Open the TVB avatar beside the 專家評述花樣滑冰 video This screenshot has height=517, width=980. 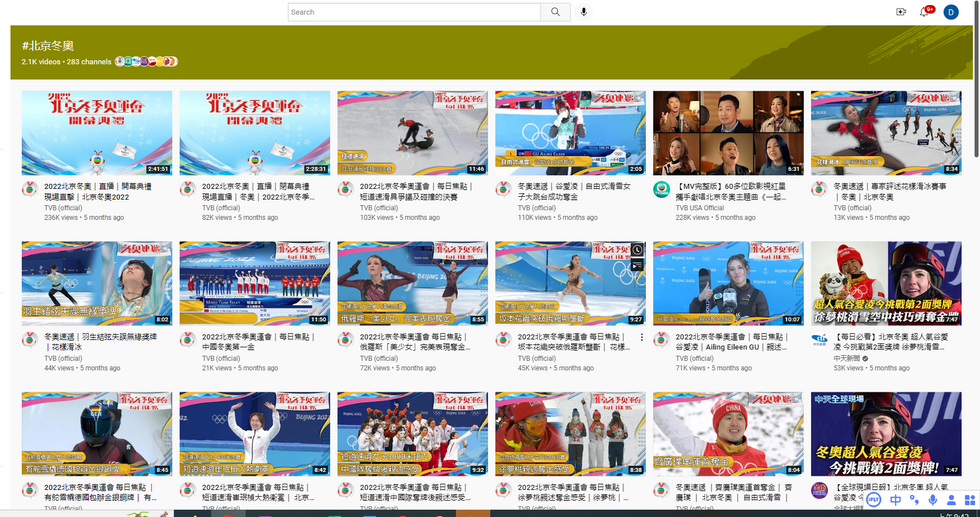pos(819,189)
